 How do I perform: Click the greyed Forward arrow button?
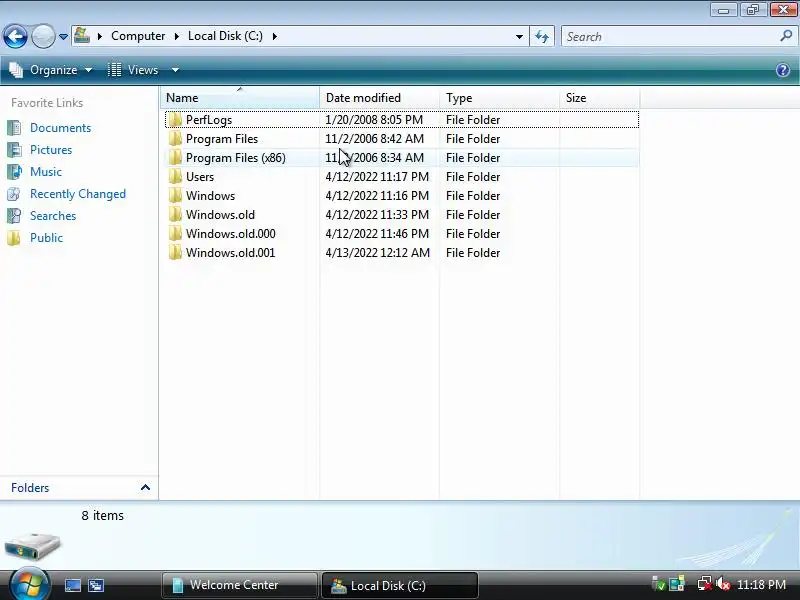[x=43, y=36]
